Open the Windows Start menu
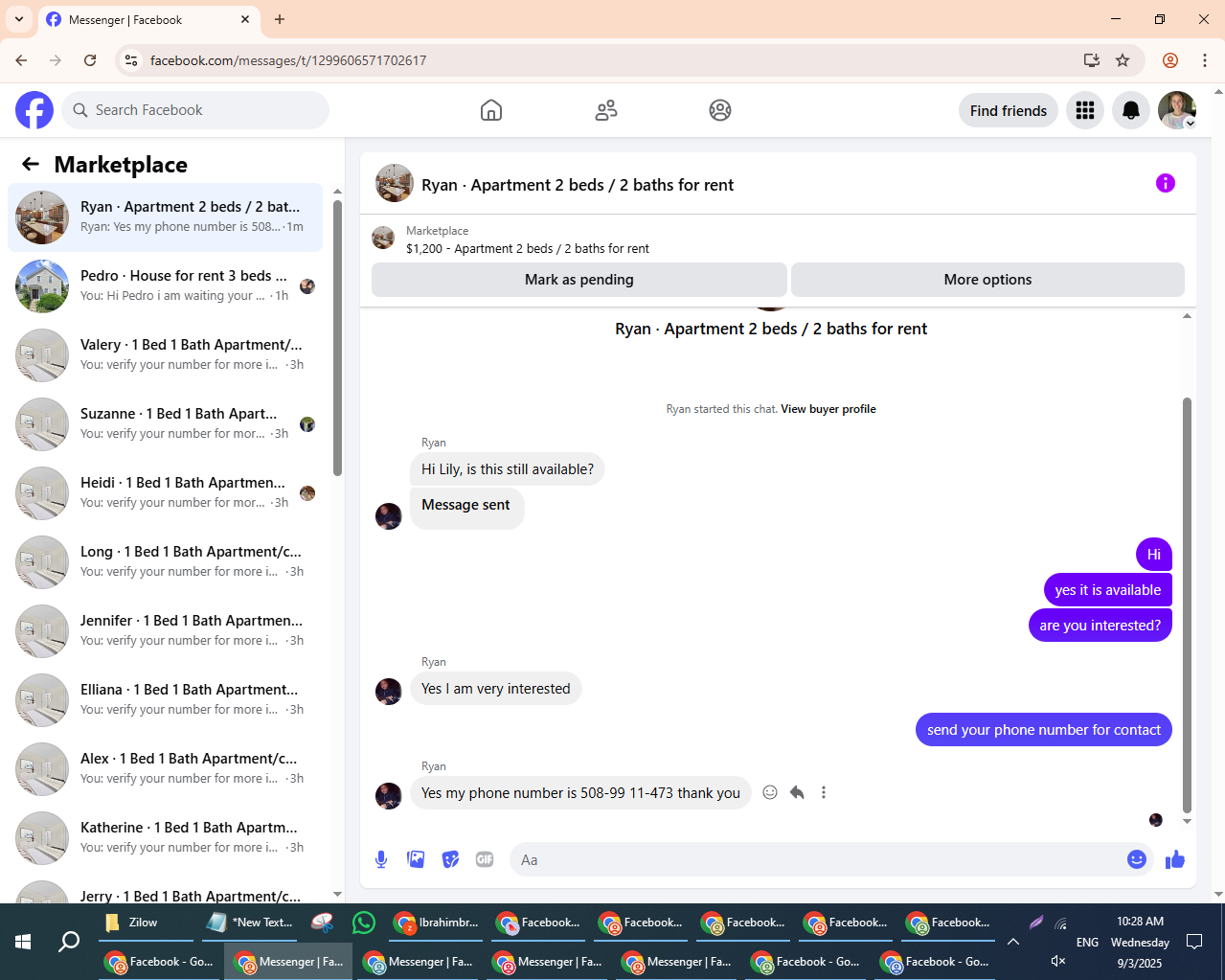1225x980 pixels. coord(23,942)
